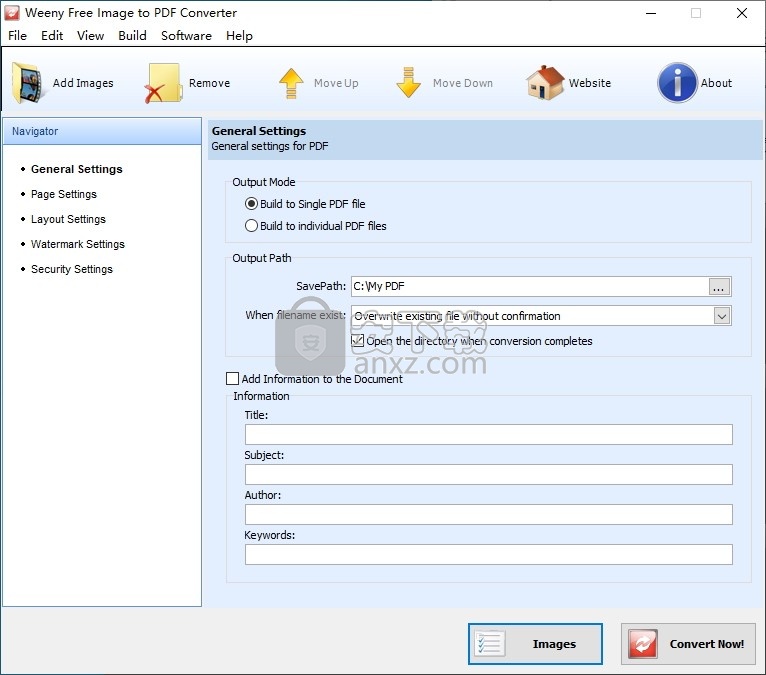766x675 pixels.
Task: Click the Title input field
Action: tap(489, 434)
